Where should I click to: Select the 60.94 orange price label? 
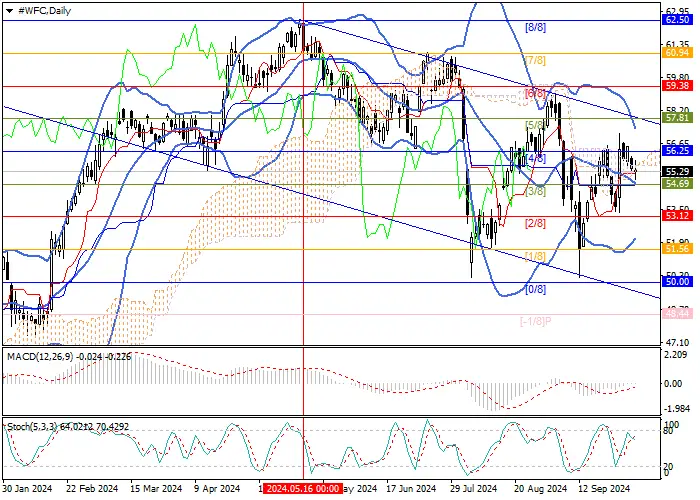(677, 53)
